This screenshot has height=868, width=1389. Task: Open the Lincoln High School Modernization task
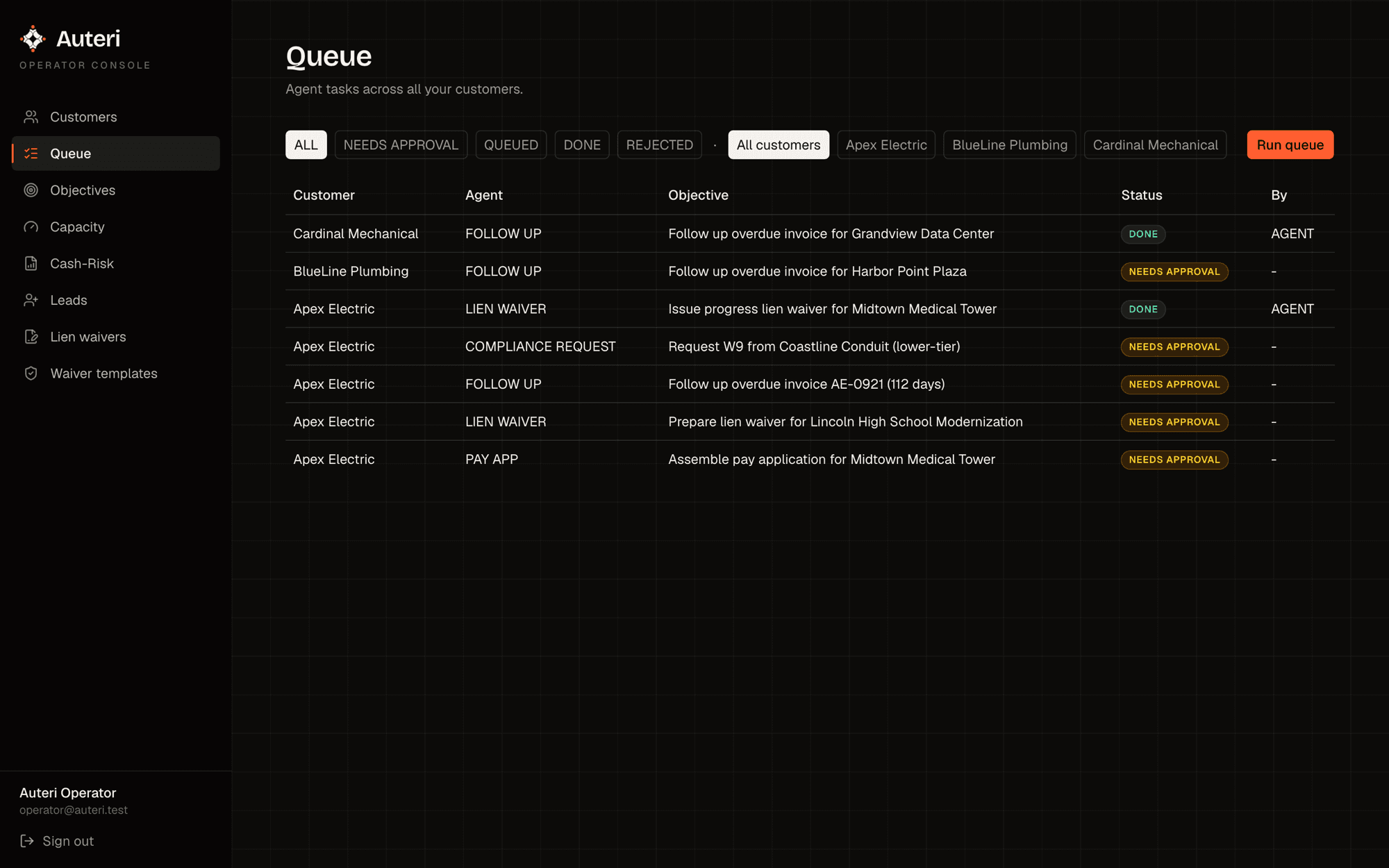point(810,422)
